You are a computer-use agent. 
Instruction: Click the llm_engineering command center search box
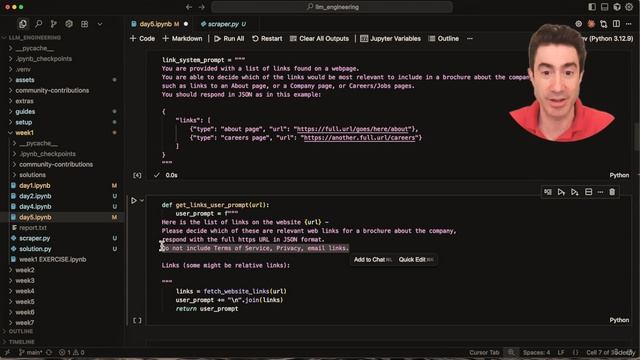click(332, 7)
